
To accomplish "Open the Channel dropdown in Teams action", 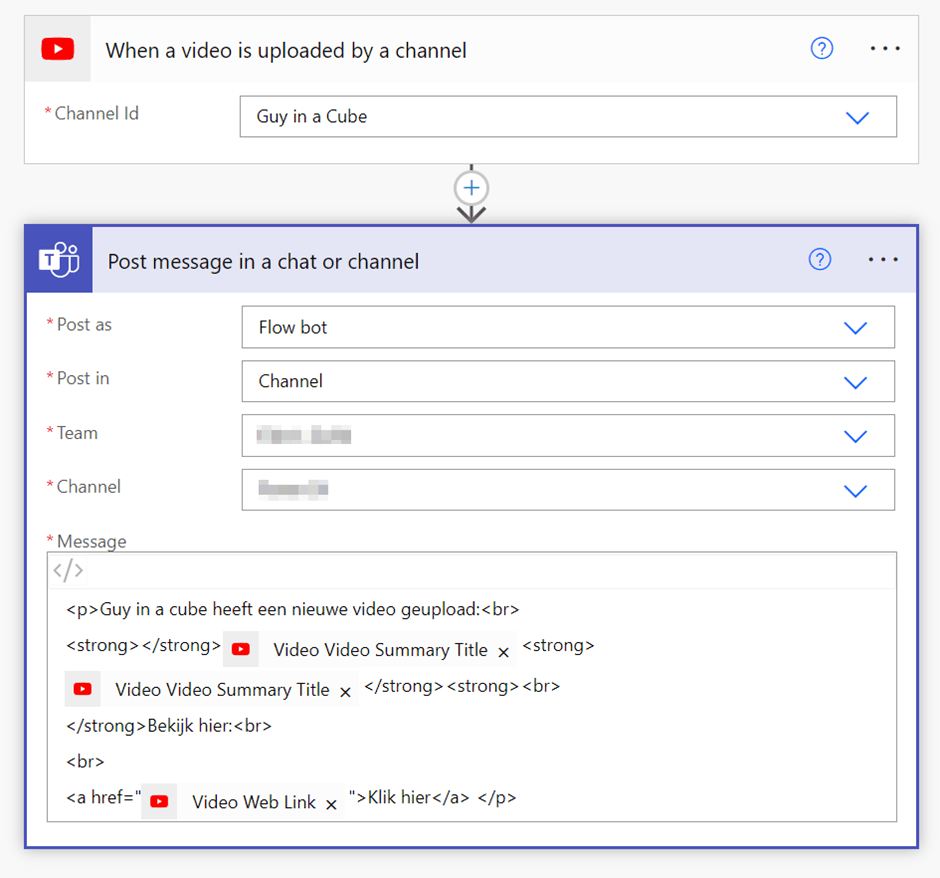I will [x=855, y=490].
